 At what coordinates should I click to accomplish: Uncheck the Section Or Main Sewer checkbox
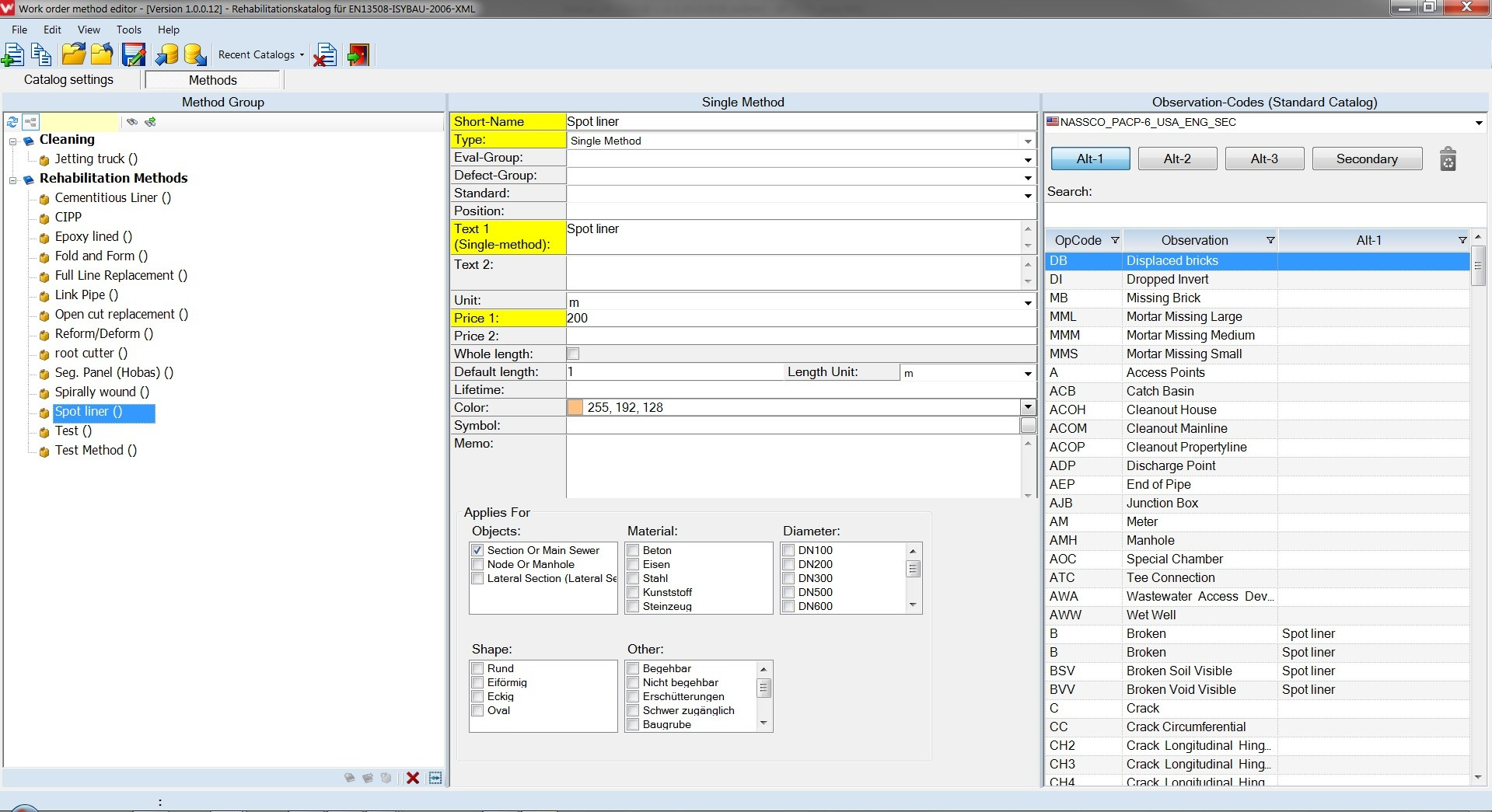pyautogui.click(x=478, y=550)
